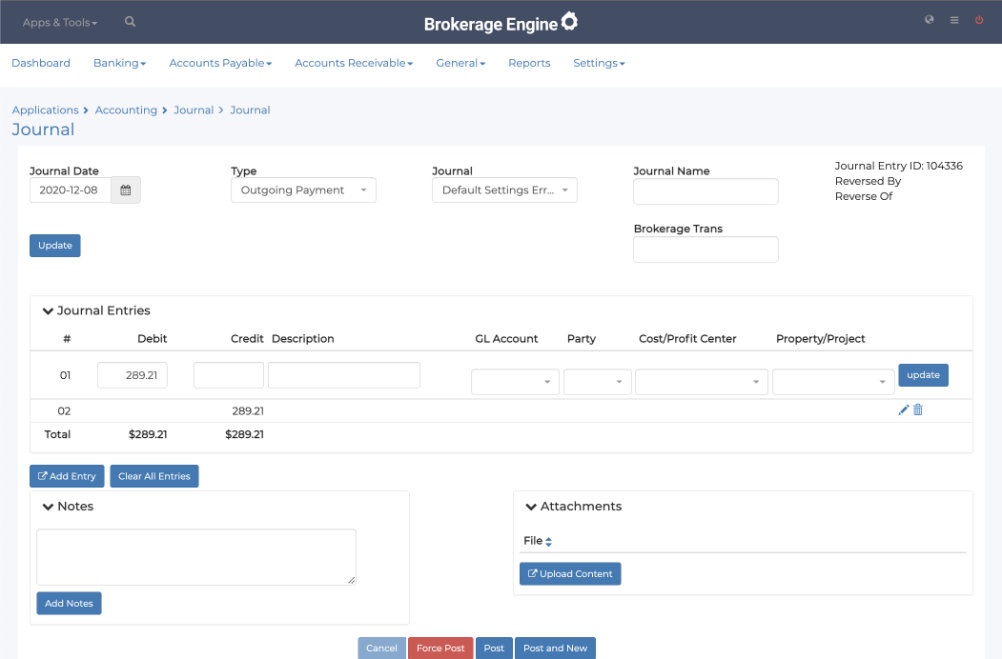This screenshot has height=659, width=1002.
Task: Open the Settings menu
Action: 599,63
